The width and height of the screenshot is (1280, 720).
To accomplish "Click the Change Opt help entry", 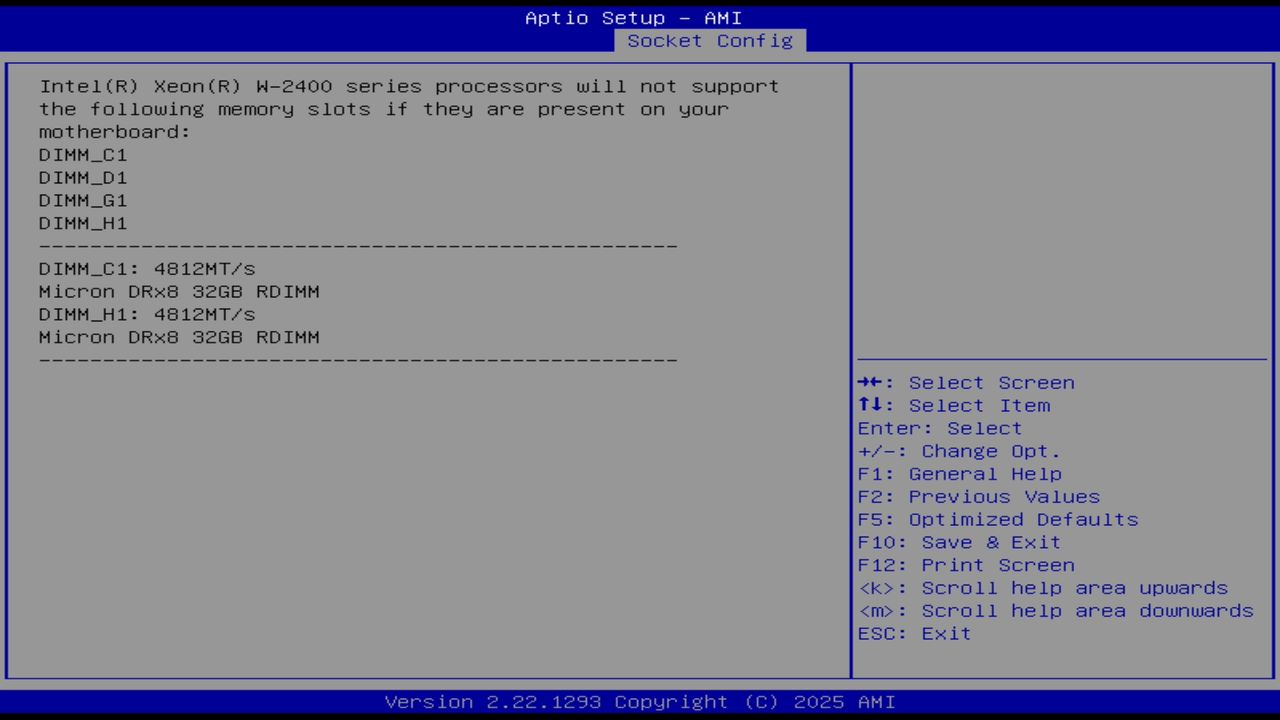I will pos(958,451).
